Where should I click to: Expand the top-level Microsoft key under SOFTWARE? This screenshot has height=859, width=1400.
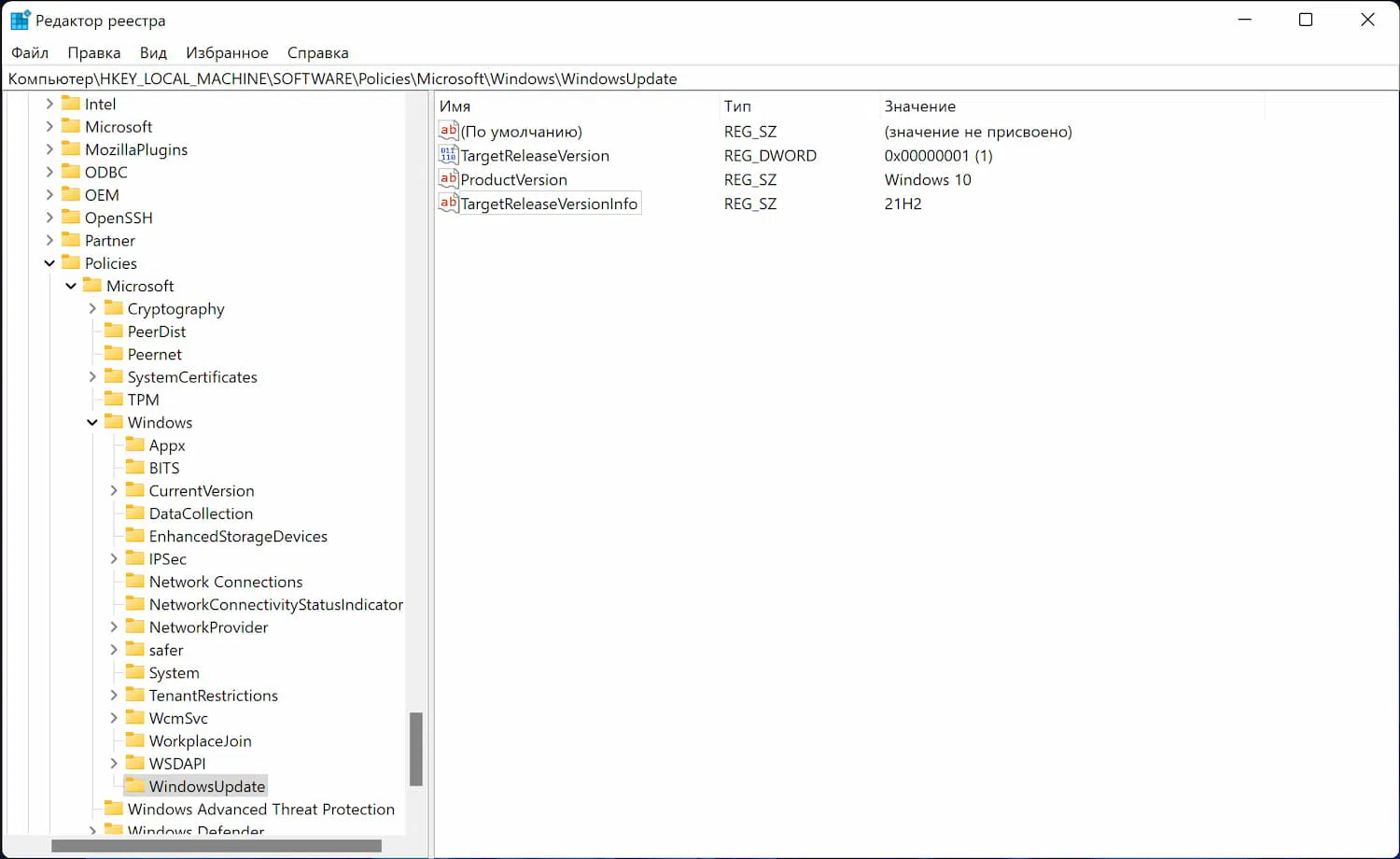(x=49, y=126)
